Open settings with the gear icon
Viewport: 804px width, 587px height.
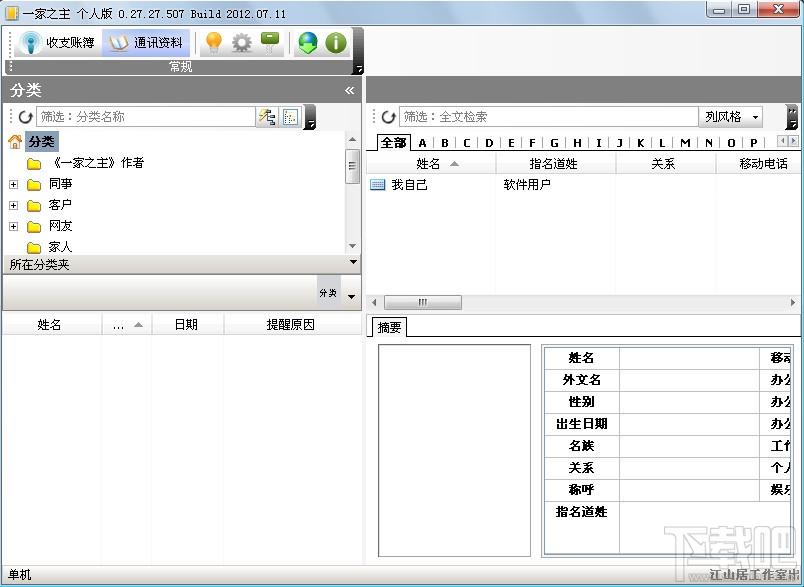pyautogui.click(x=242, y=43)
